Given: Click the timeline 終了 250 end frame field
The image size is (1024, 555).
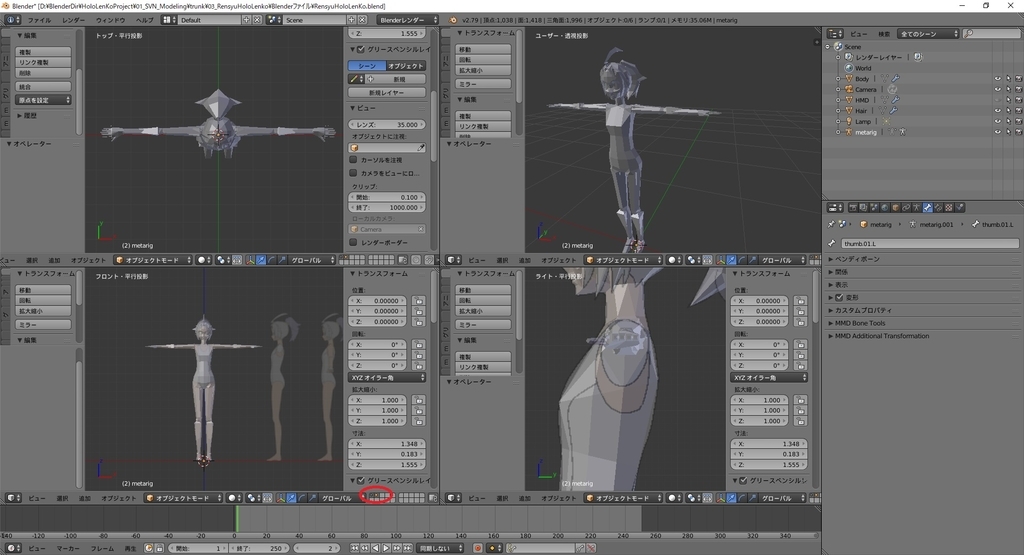Looking at the screenshot, I should click(x=259, y=548).
